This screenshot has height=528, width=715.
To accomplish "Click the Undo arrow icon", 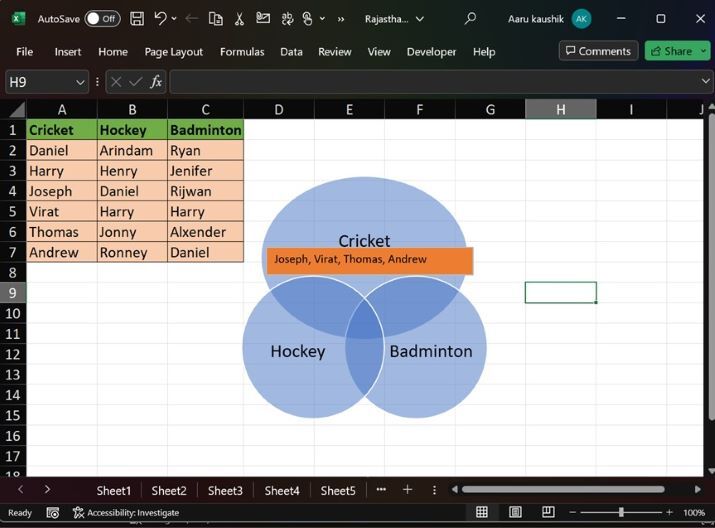I will 160,19.
